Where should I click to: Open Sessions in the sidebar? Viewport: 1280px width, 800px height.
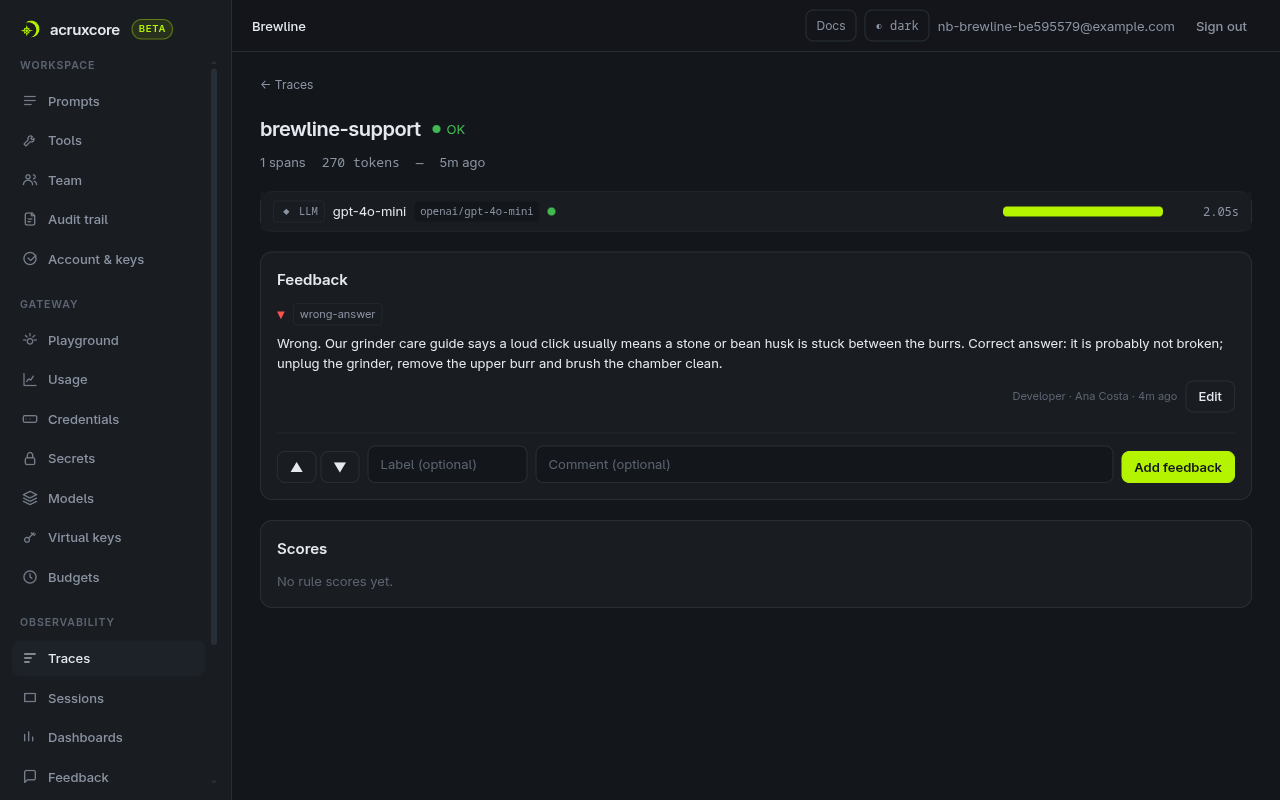(x=108, y=698)
